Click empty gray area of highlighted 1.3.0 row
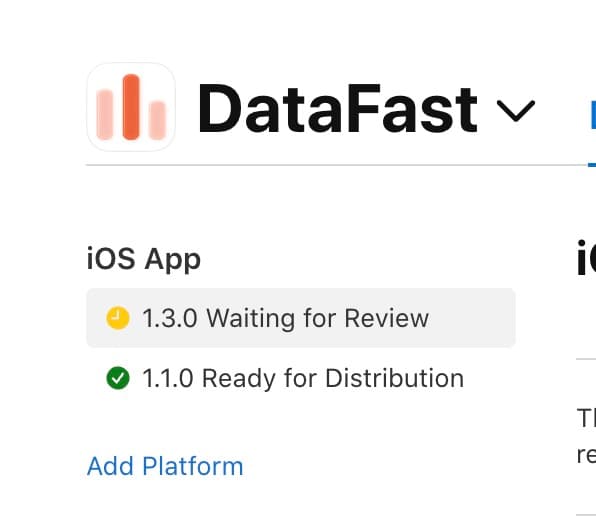The height and width of the screenshot is (524, 596). (471, 318)
